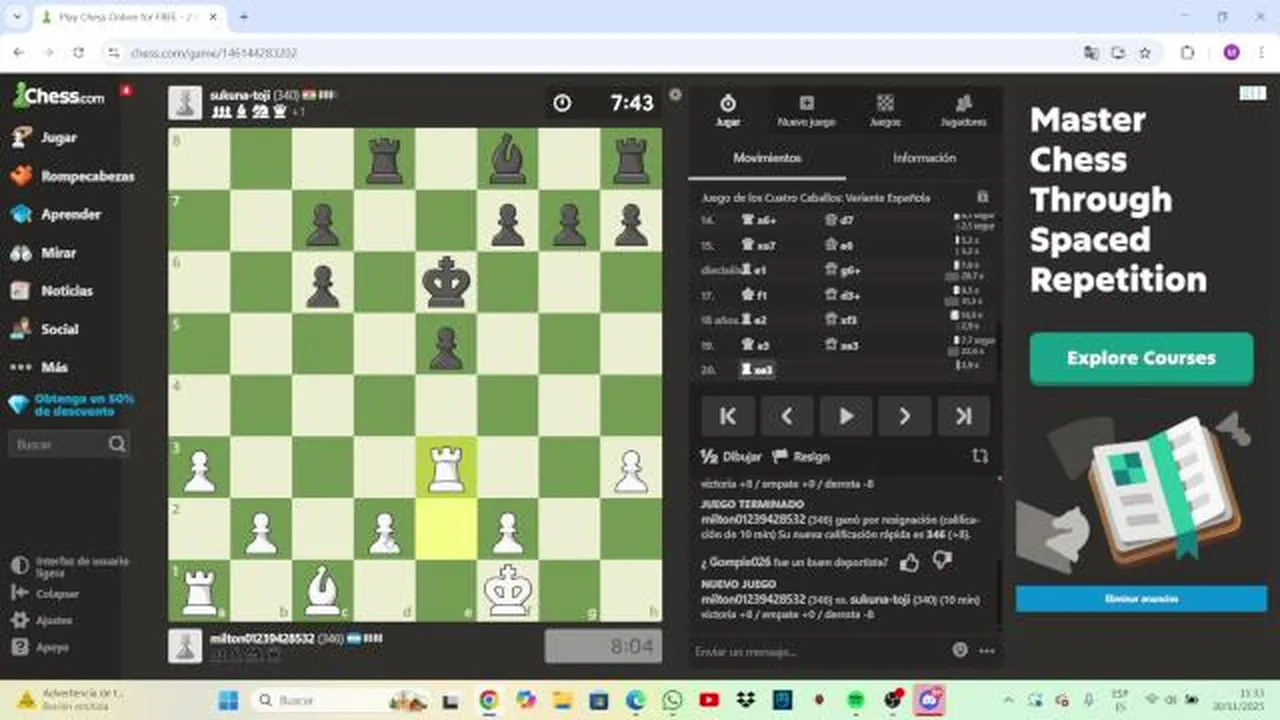Offer a draw with Dibujar

coord(731,456)
